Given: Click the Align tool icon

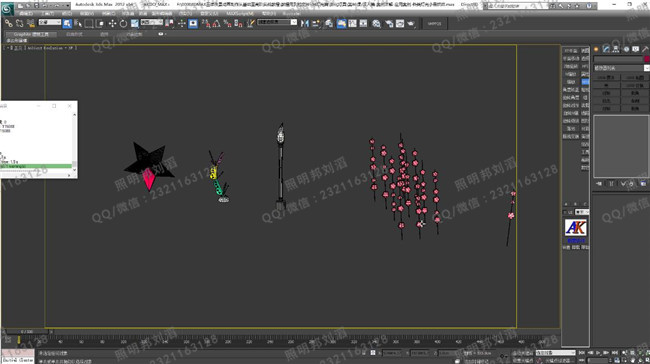Looking at the screenshot, I should (316, 24).
